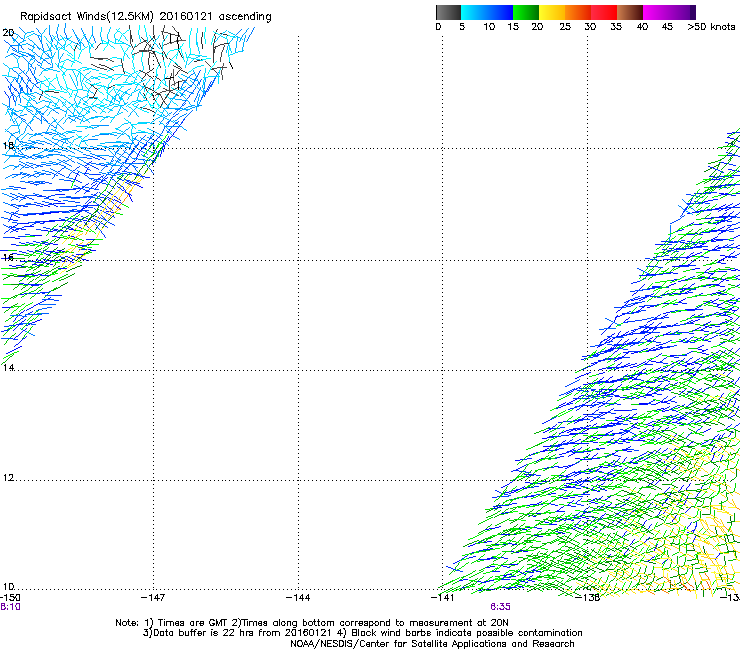Click the red 30-35 knots legend segment
Viewport: 740px width, 650px height.
[604, 12]
